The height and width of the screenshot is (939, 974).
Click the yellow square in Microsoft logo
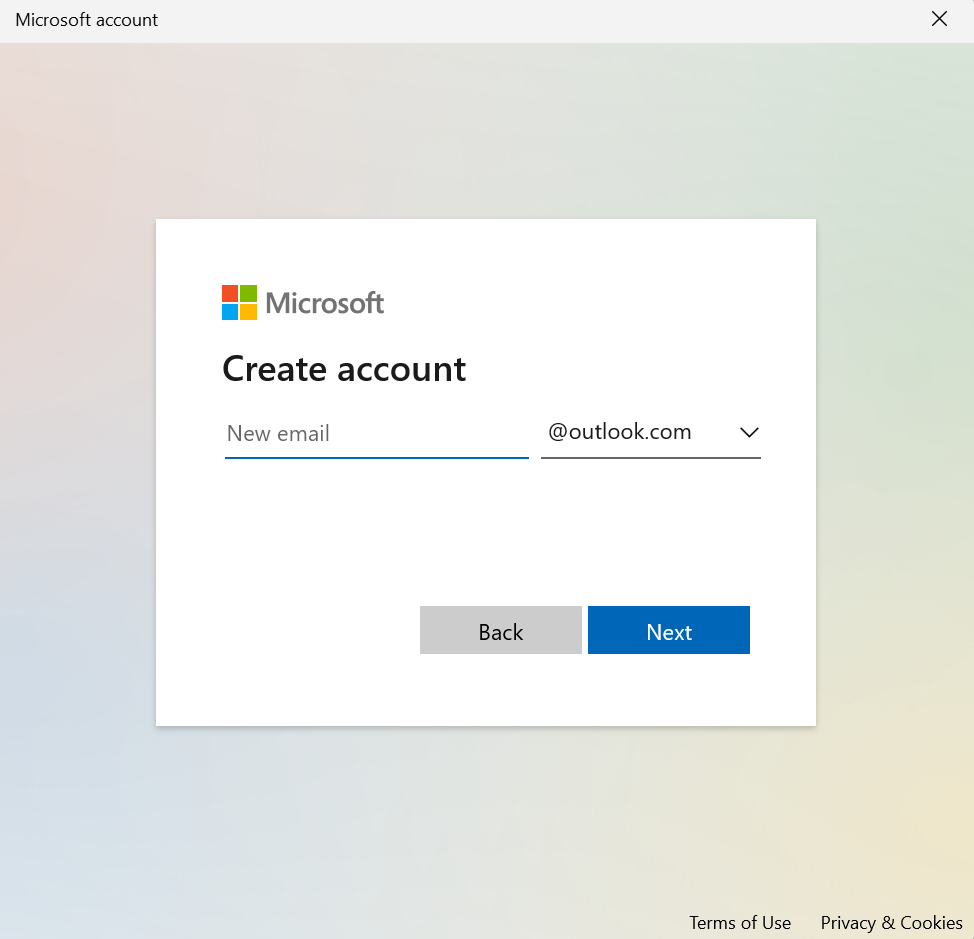click(248, 311)
